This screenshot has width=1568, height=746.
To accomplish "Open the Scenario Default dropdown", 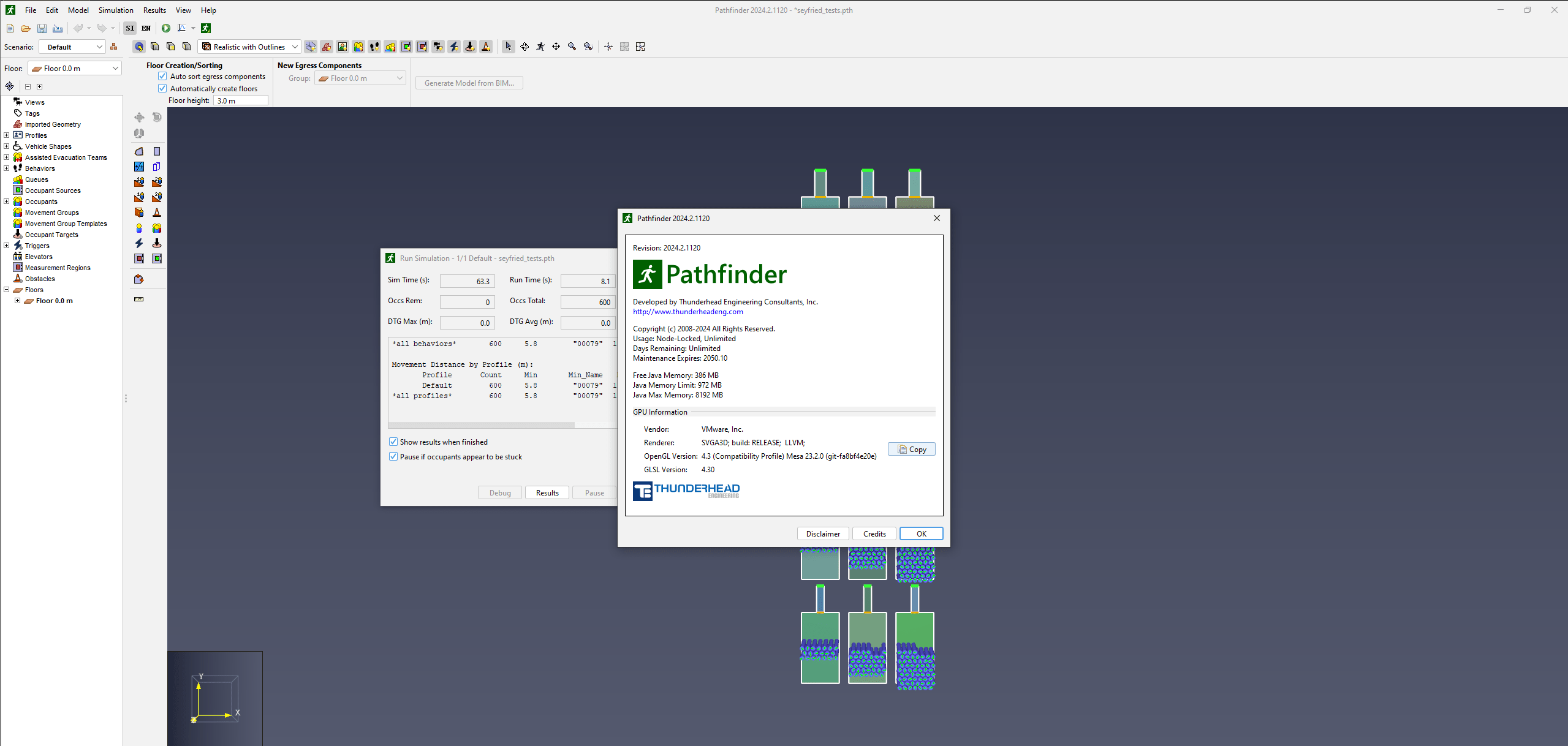I will [72, 47].
